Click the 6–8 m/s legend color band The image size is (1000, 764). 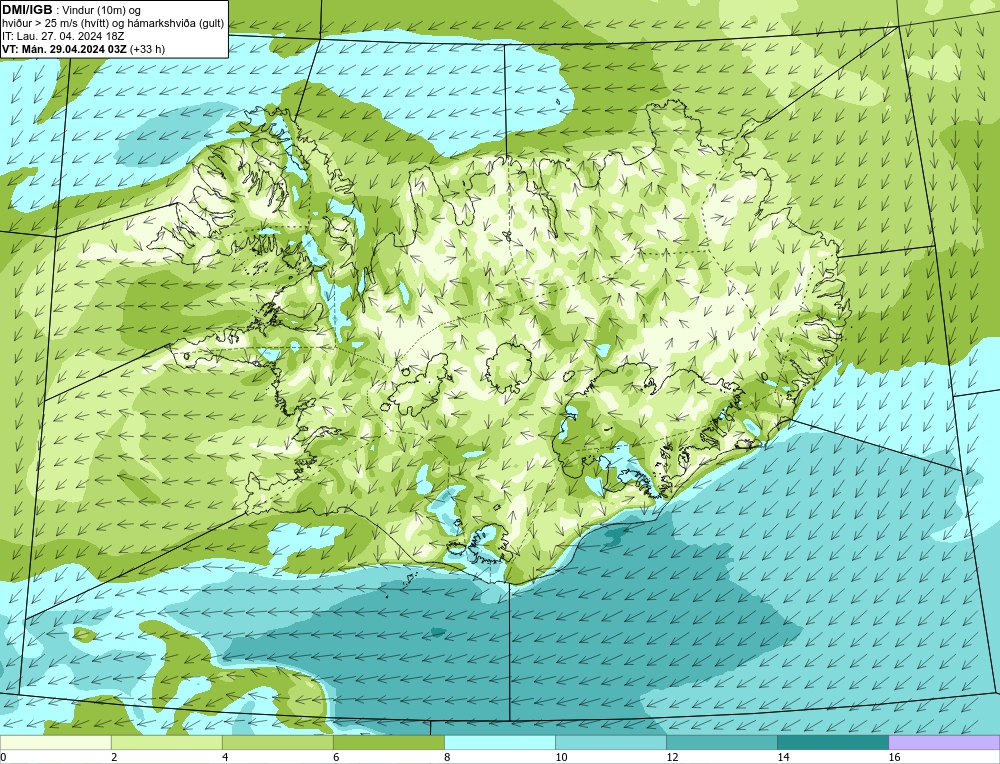[388, 742]
